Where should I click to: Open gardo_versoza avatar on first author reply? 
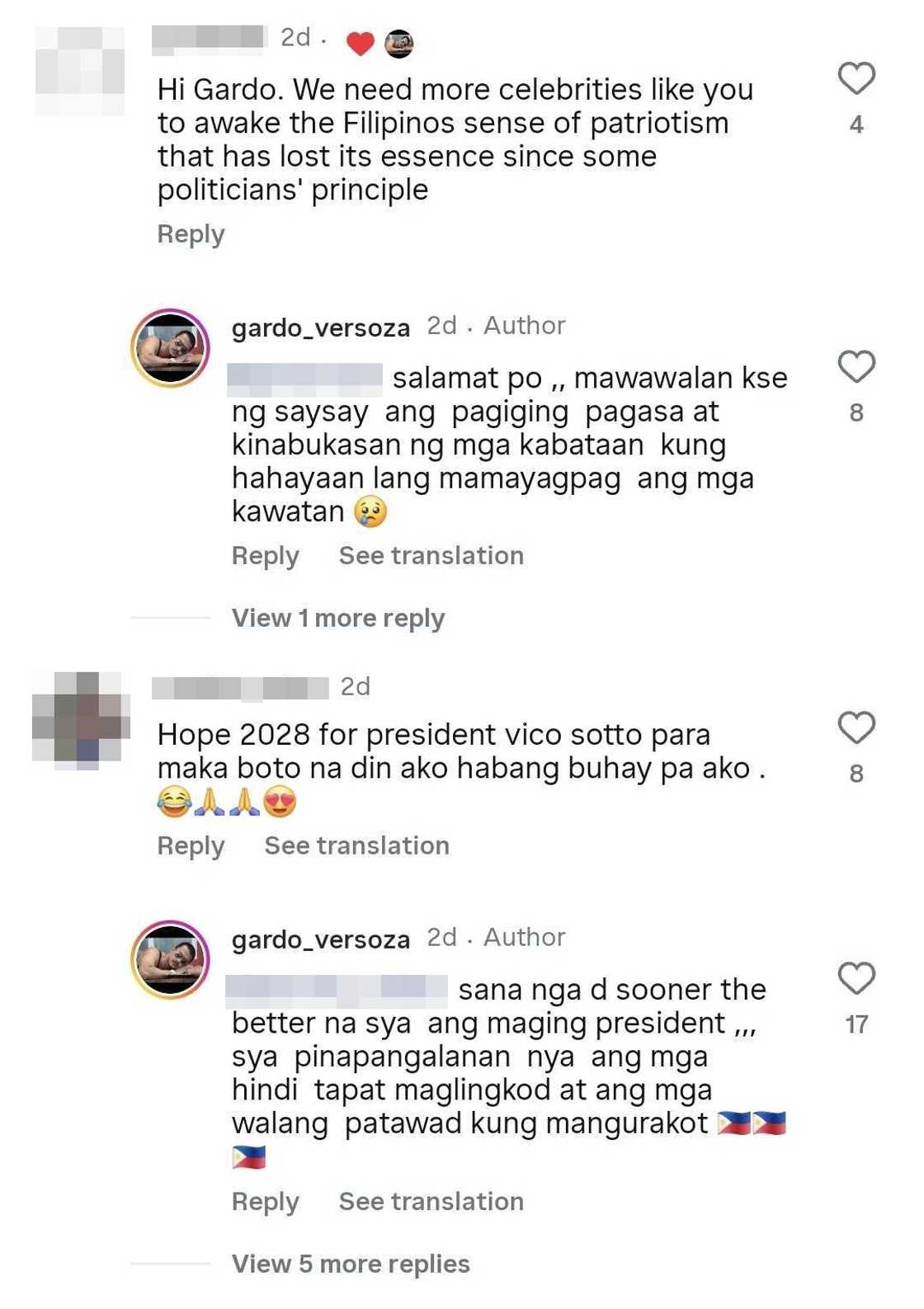coord(170,348)
